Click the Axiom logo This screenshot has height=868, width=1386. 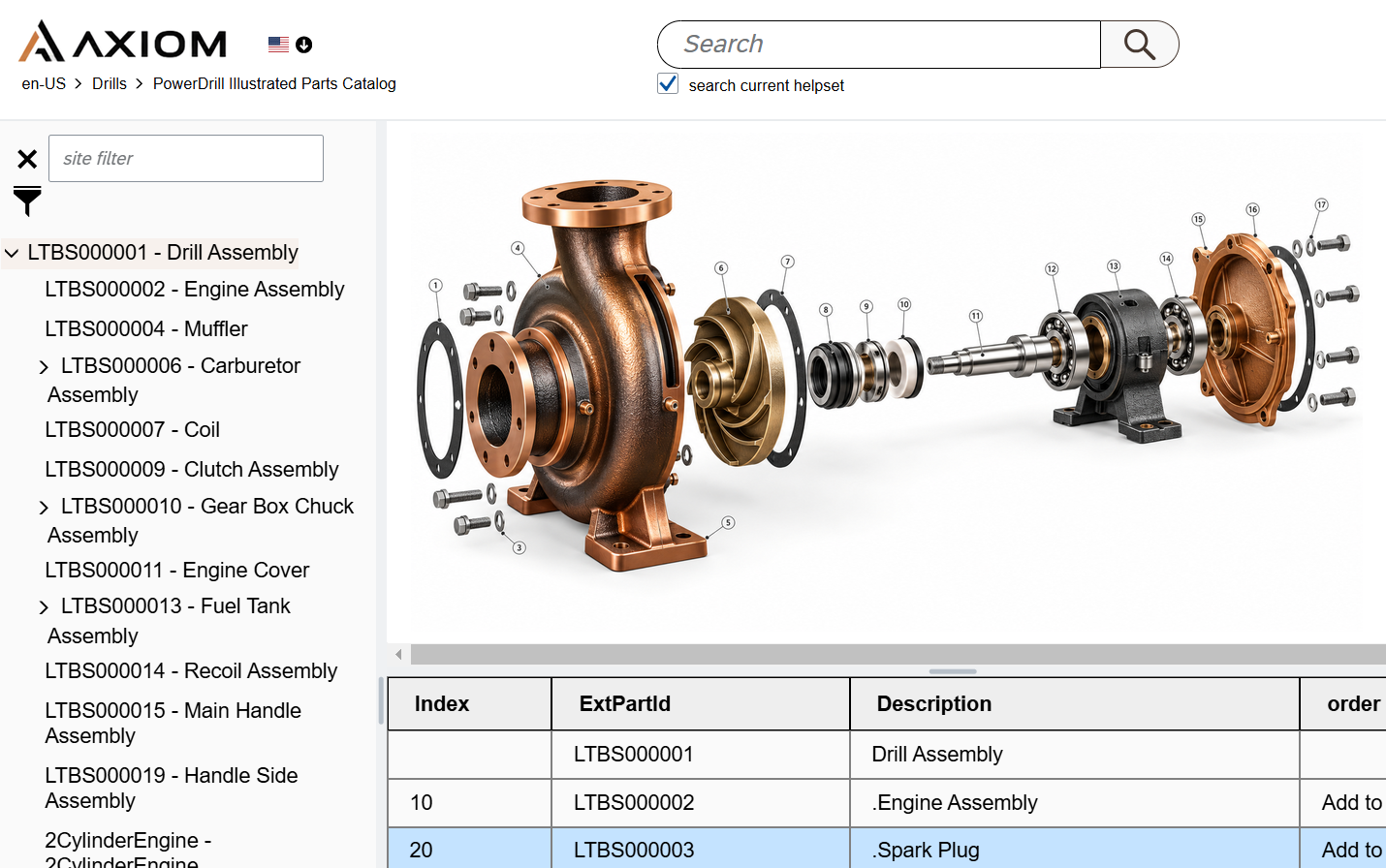[x=123, y=43]
